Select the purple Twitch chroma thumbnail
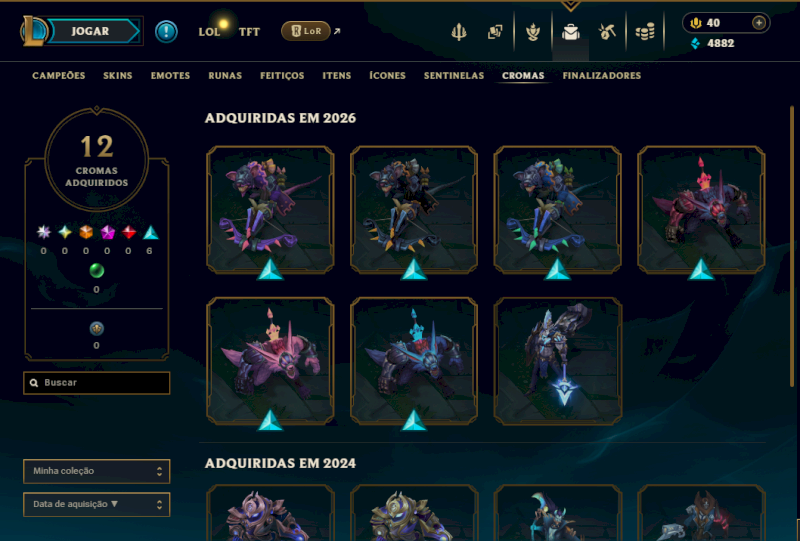This screenshot has height=541, width=800. coord(270,210)
